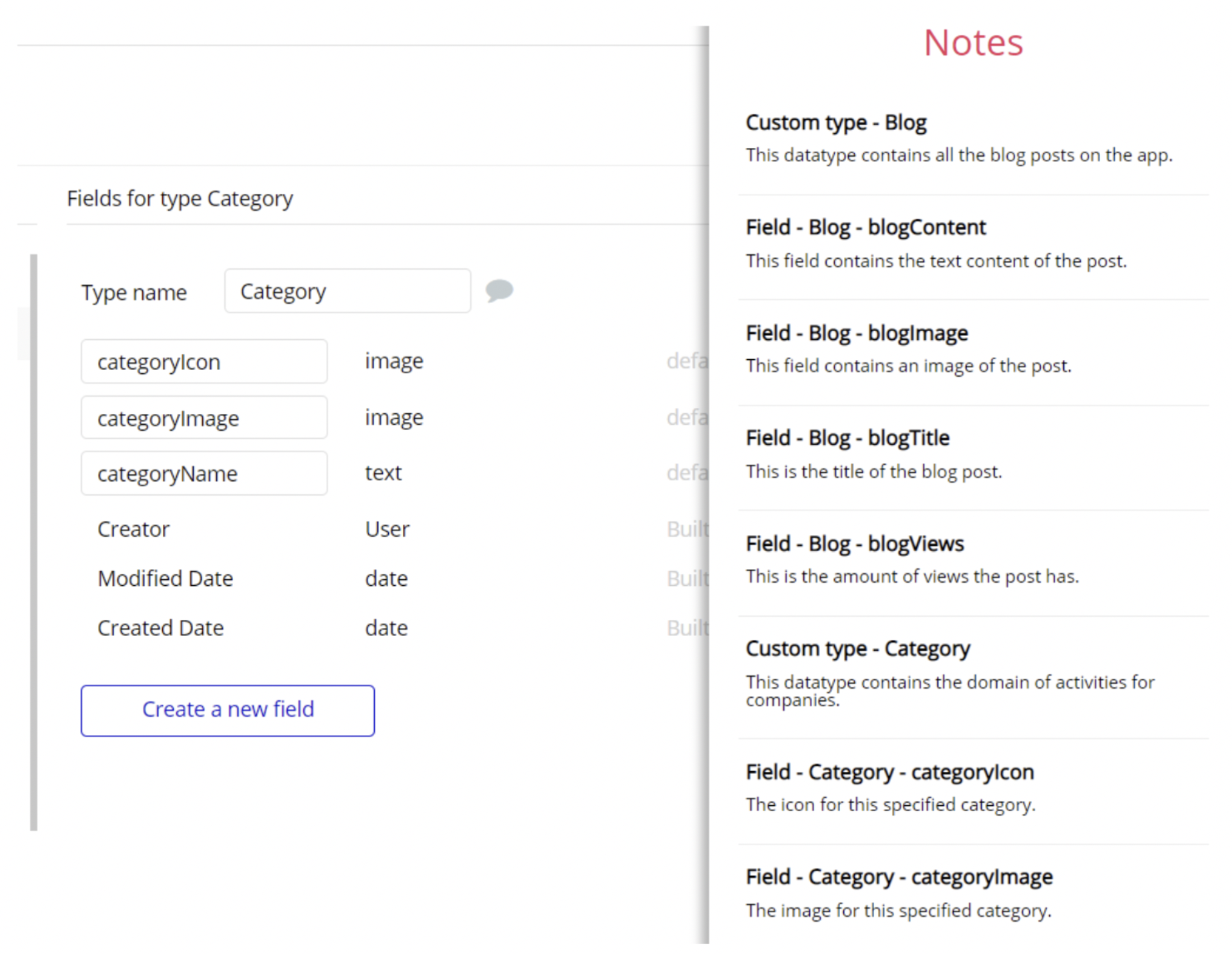Image resolution: width=1232 pixels, height=954 pixels.
Task: Click the 'Field - Blog - blogTitle' note heading
Action: [847, 438]
